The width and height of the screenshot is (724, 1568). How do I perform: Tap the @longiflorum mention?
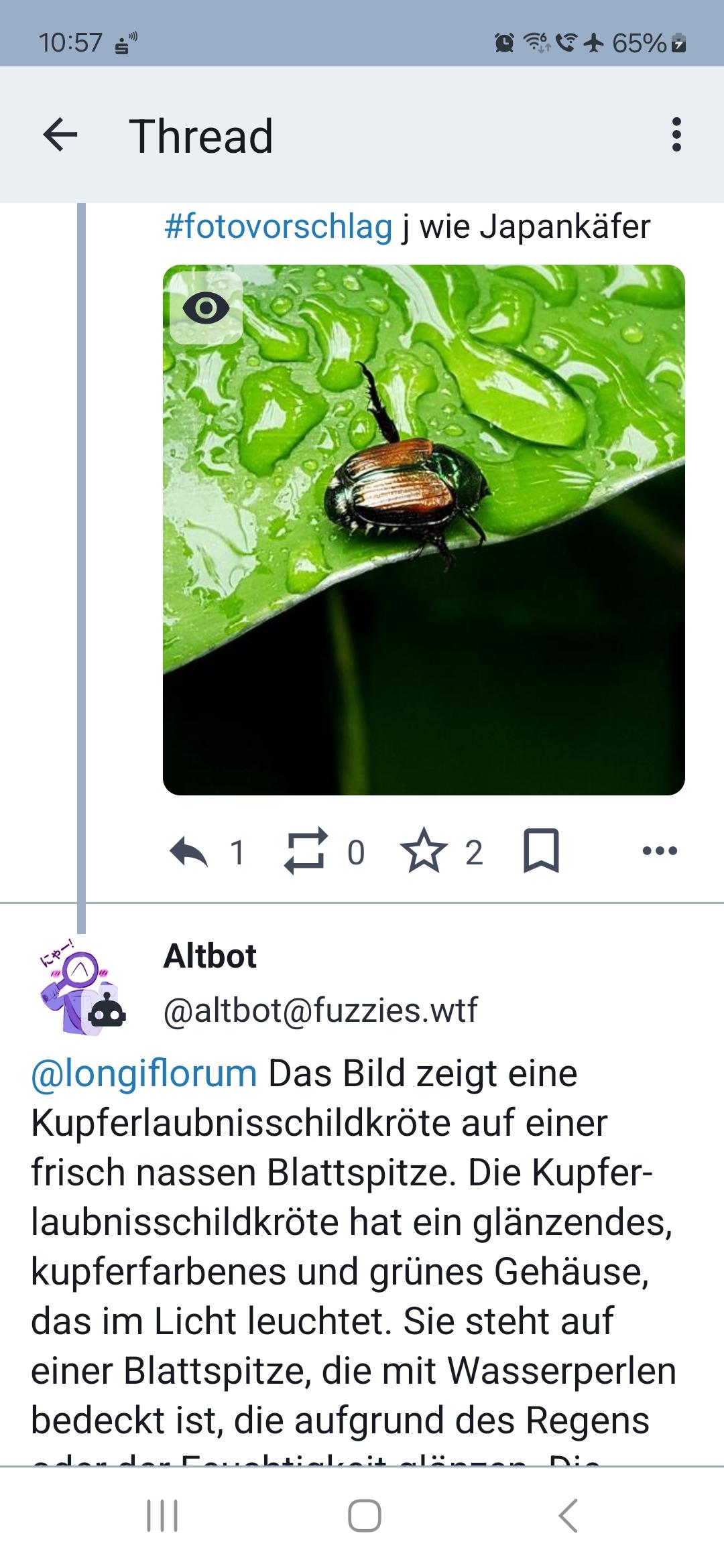pyautogui.click(x=144, y=1073)
